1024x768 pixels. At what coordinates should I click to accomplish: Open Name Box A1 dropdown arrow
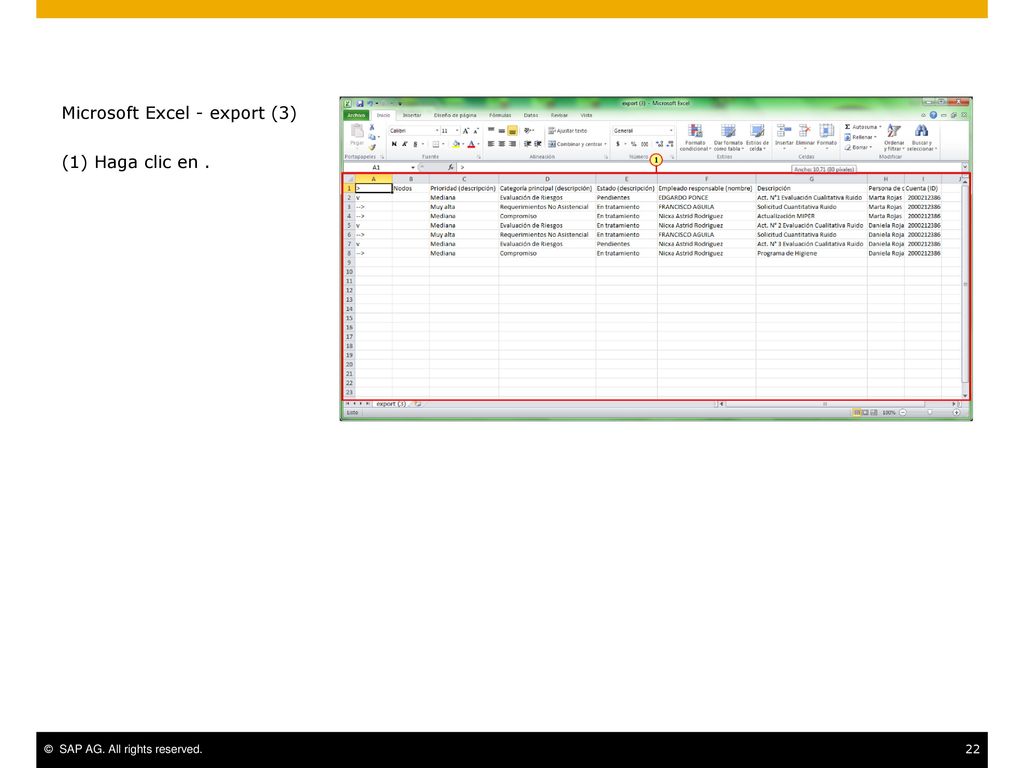point(413,167)
